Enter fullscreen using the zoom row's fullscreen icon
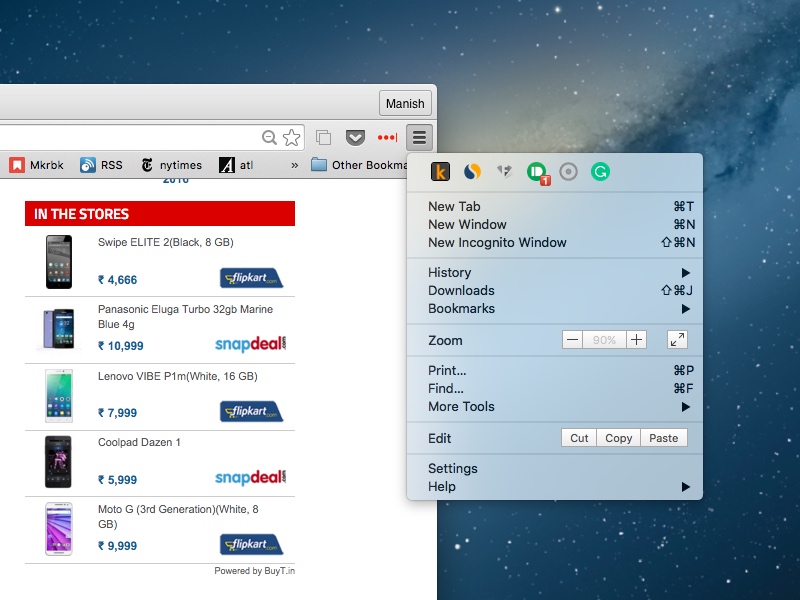 click(x=677, y=340)
